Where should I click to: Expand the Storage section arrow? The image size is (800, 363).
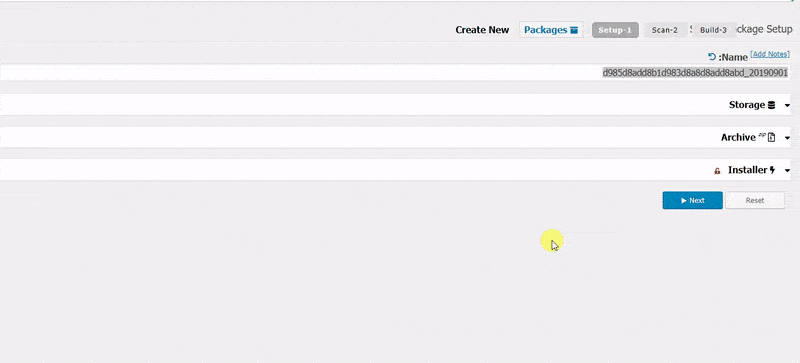tap(787, 106)
